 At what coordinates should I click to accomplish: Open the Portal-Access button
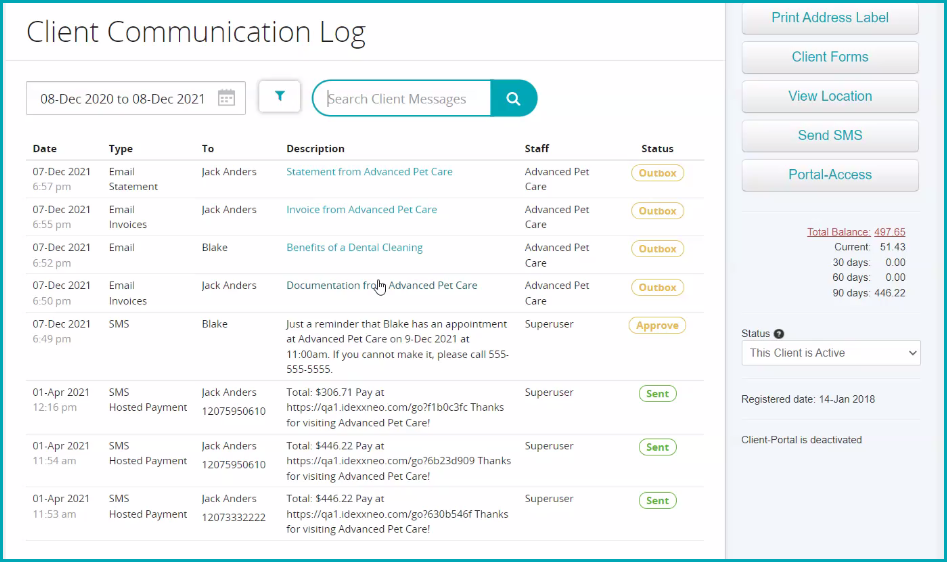pos(830,174)
